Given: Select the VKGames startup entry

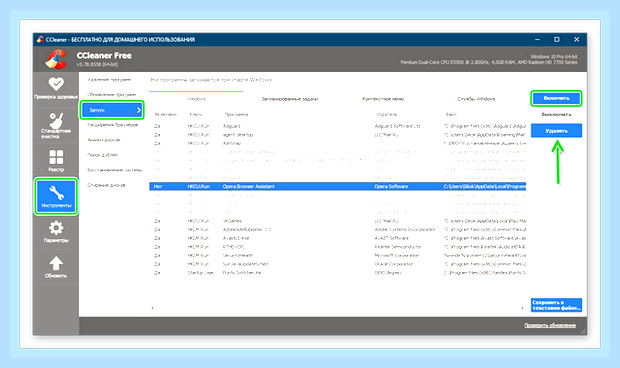Looking at the screenshot, I should [x=337, y=221].
